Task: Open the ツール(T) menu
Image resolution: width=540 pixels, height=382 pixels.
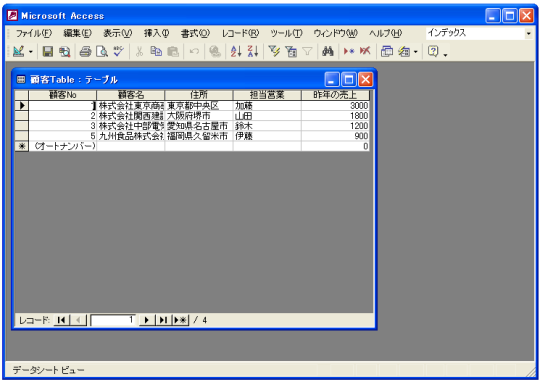Action: [x=286, y=33]
